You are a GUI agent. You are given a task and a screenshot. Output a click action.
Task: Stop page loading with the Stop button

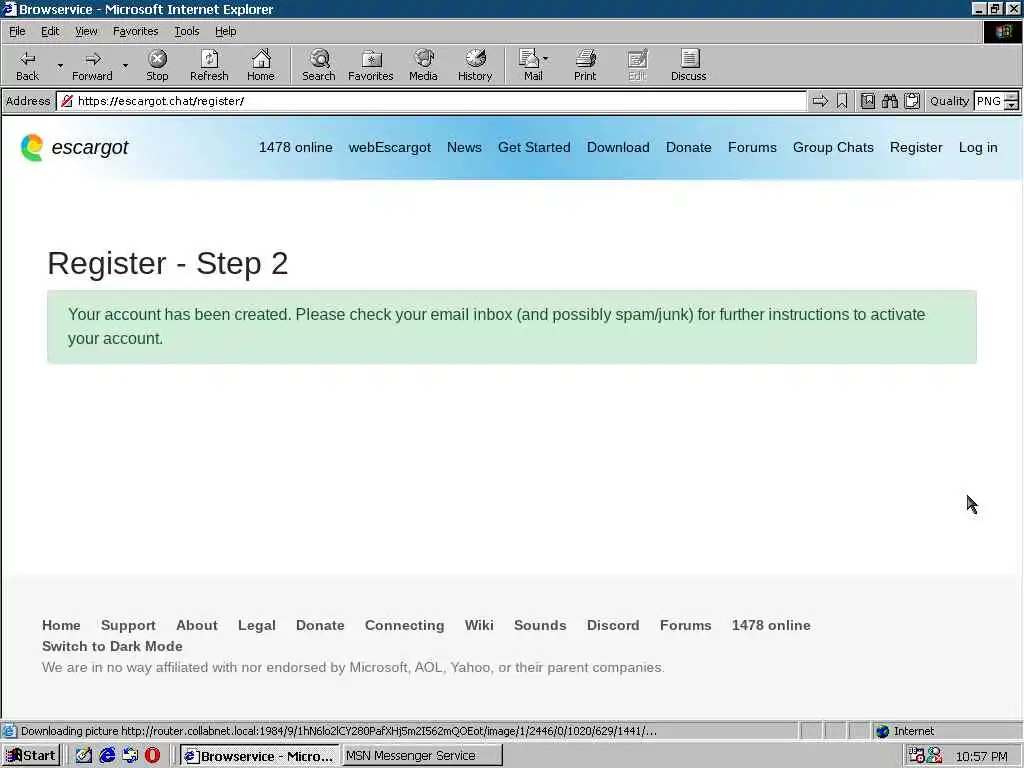(x=157, y=65)
